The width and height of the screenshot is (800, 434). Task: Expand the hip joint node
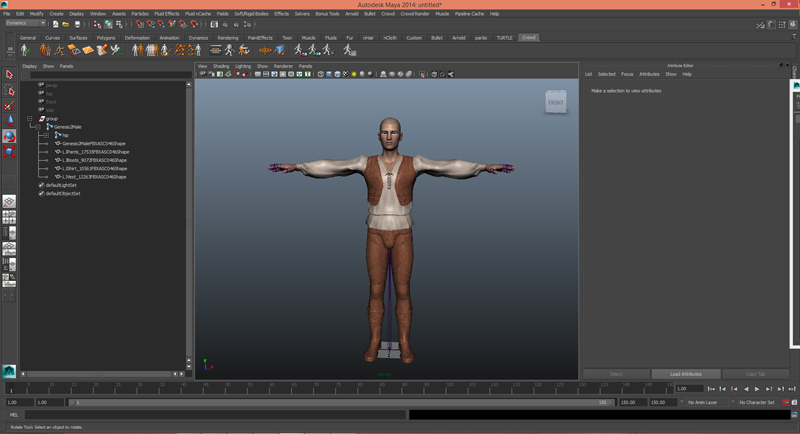pos(46,136)
